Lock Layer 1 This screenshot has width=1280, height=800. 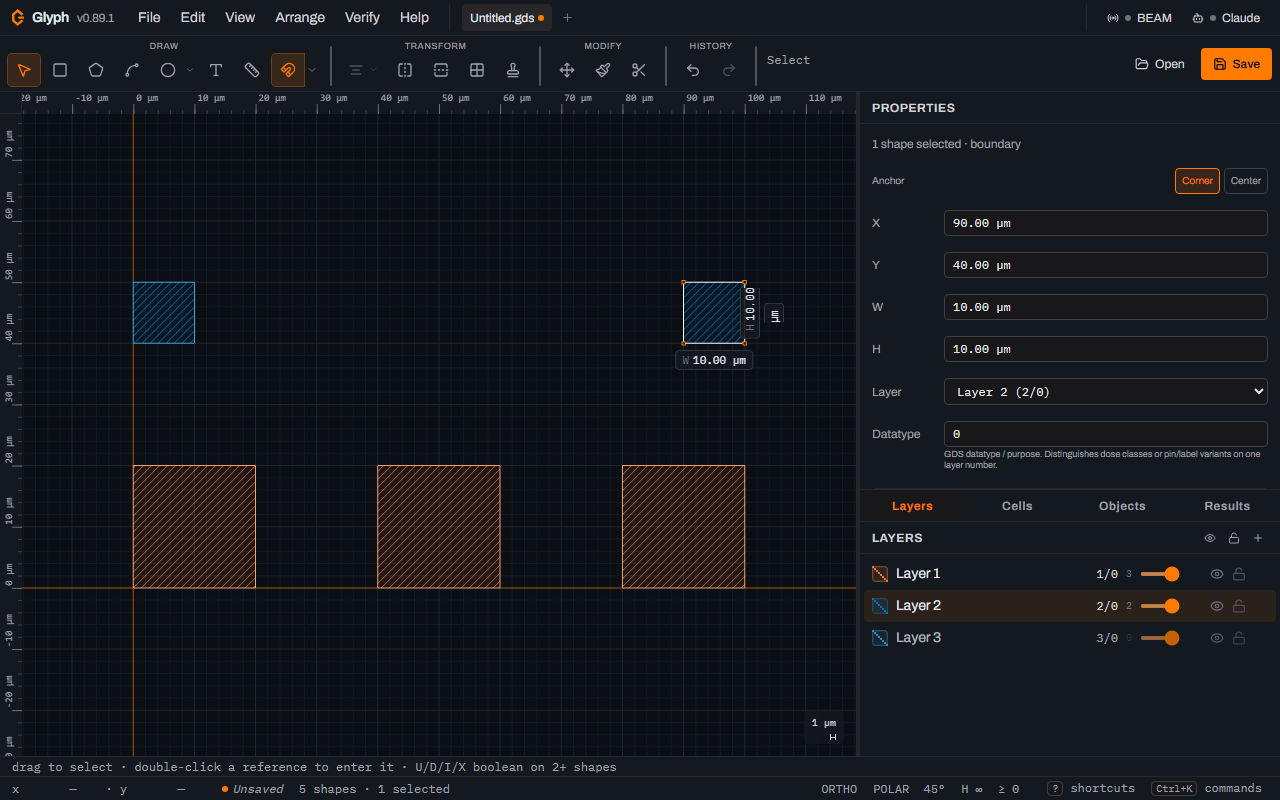pyautogui.click(x=1239, y=574)
